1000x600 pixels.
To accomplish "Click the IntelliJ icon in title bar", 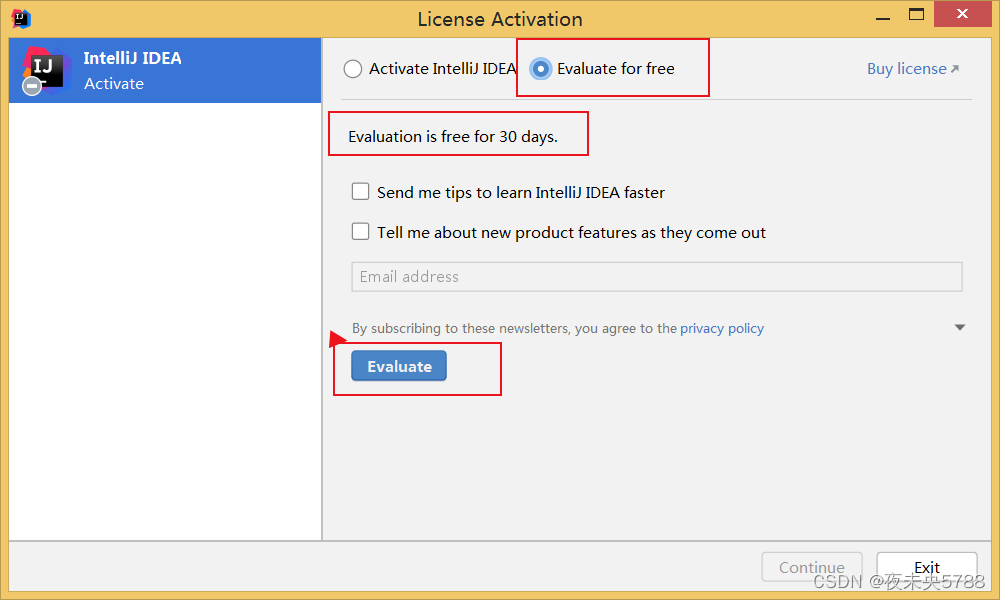I will 21,19.
